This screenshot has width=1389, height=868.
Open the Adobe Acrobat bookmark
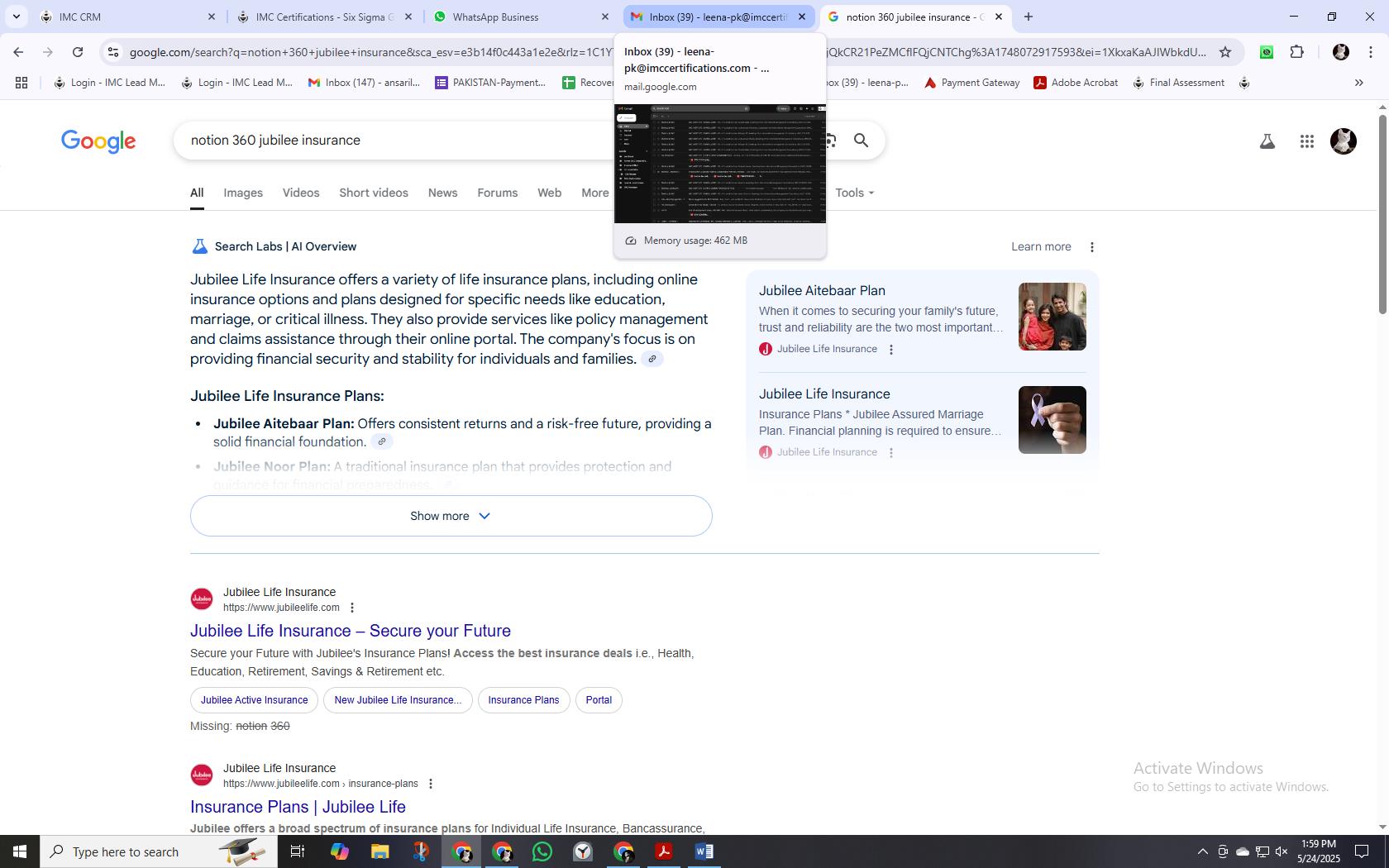coord(1076,83)
